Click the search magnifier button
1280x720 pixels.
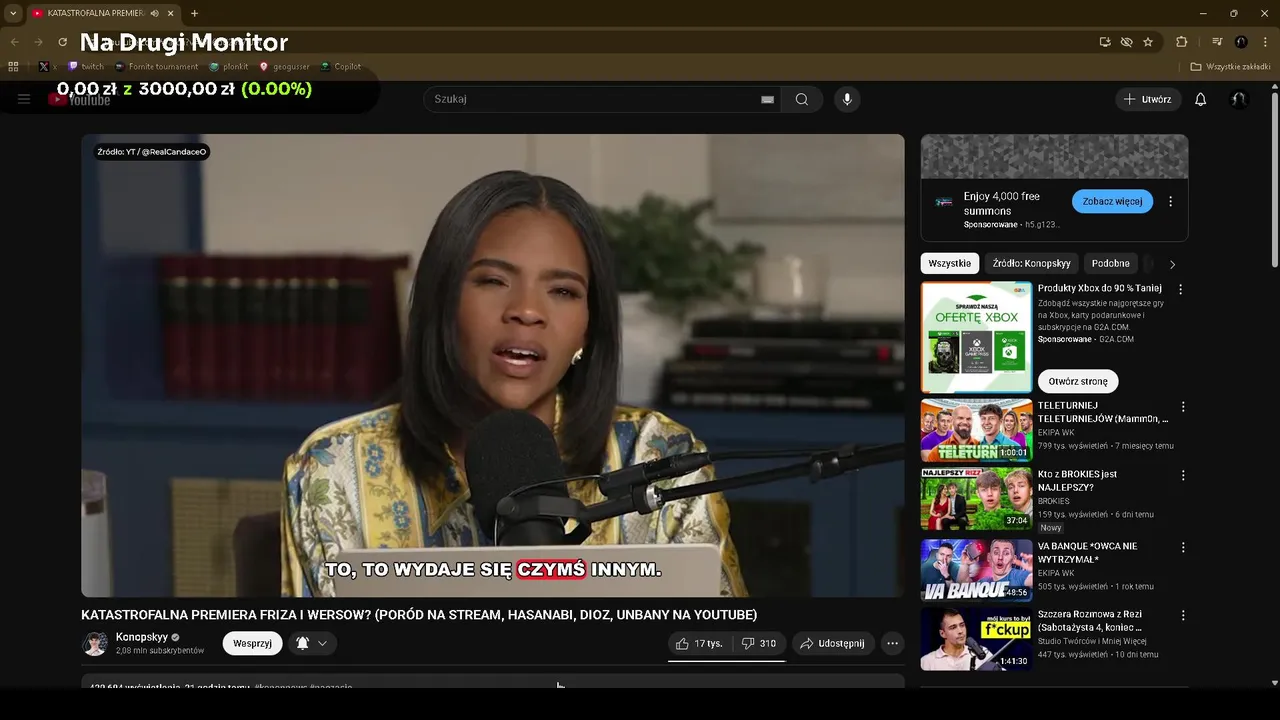pos(802,99)
